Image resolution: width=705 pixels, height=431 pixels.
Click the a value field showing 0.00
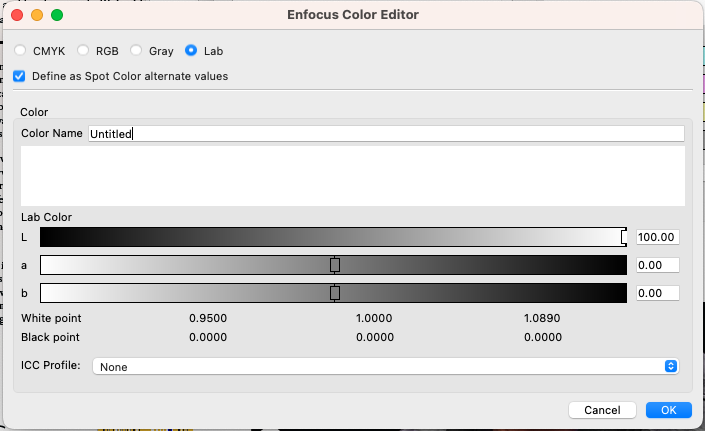click(658, 265)
